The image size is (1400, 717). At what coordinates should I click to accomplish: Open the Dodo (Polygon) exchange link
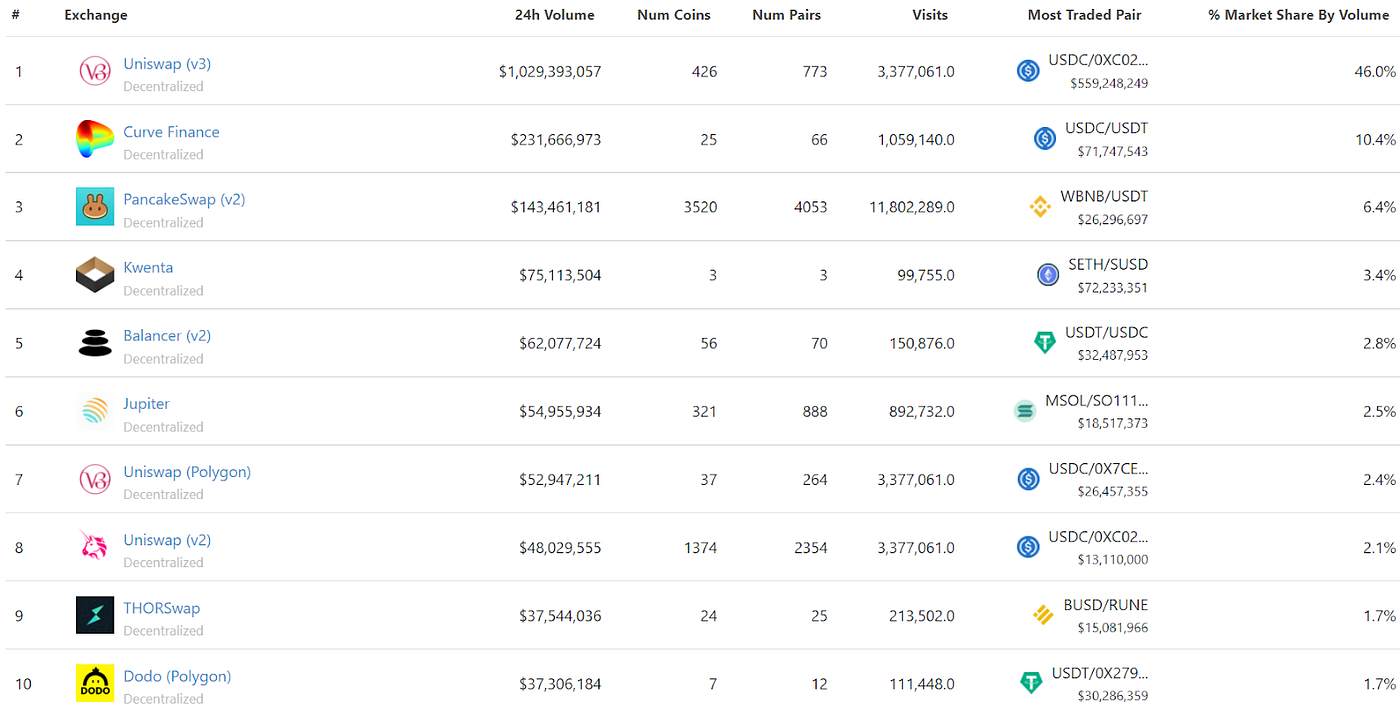point(177,676)
